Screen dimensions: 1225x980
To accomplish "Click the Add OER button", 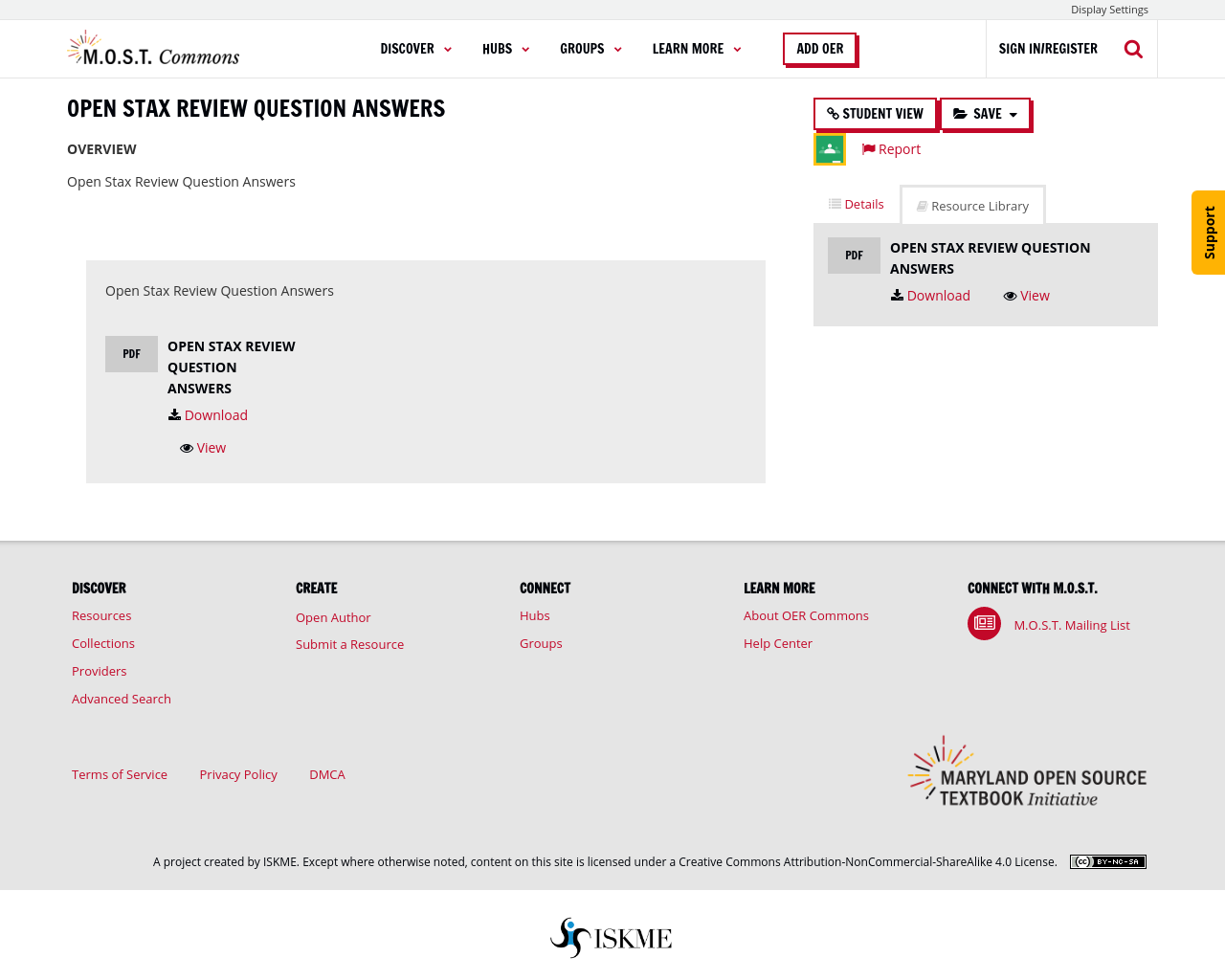I will point(820,49).
